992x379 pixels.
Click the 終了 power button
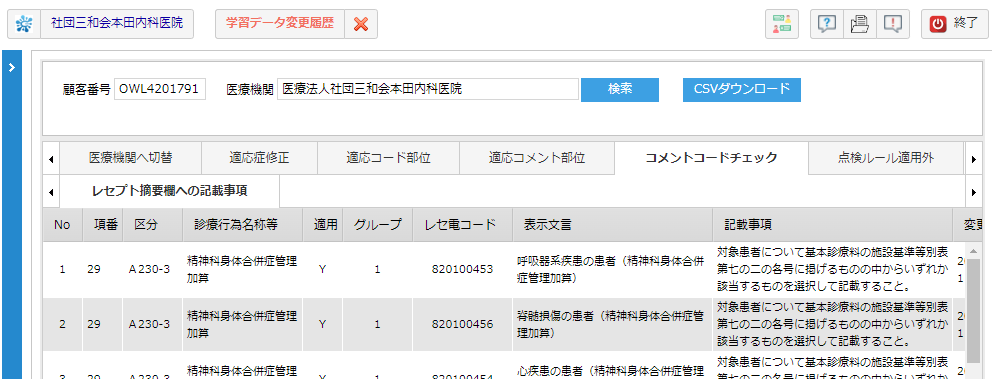[x=954, y=24]
